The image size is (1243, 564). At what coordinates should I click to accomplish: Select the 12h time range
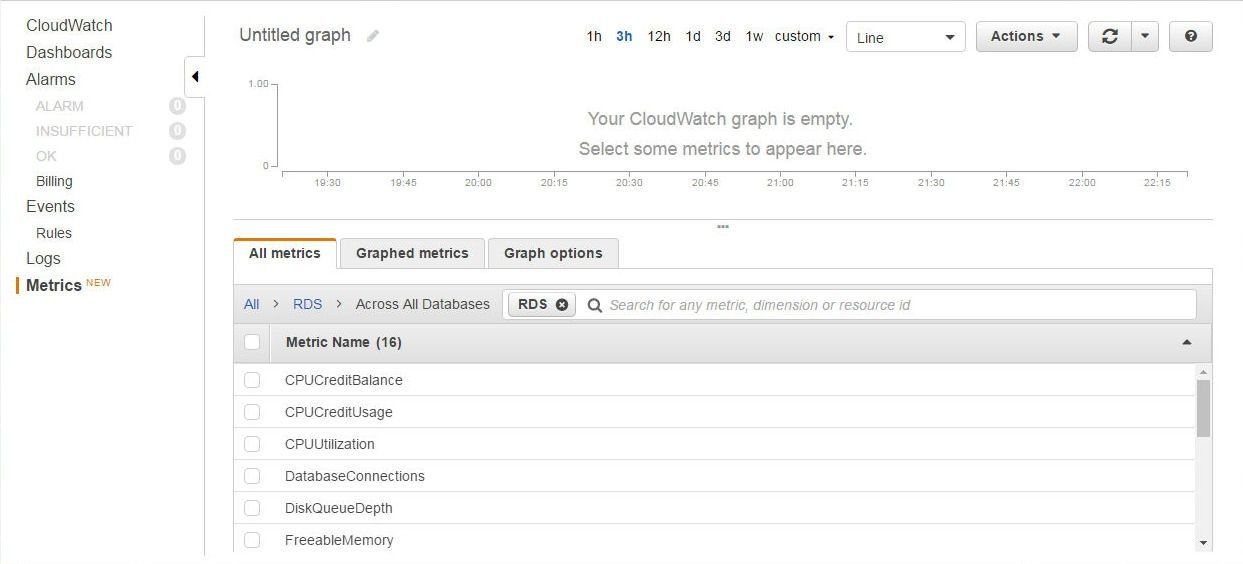coord(659,36)
